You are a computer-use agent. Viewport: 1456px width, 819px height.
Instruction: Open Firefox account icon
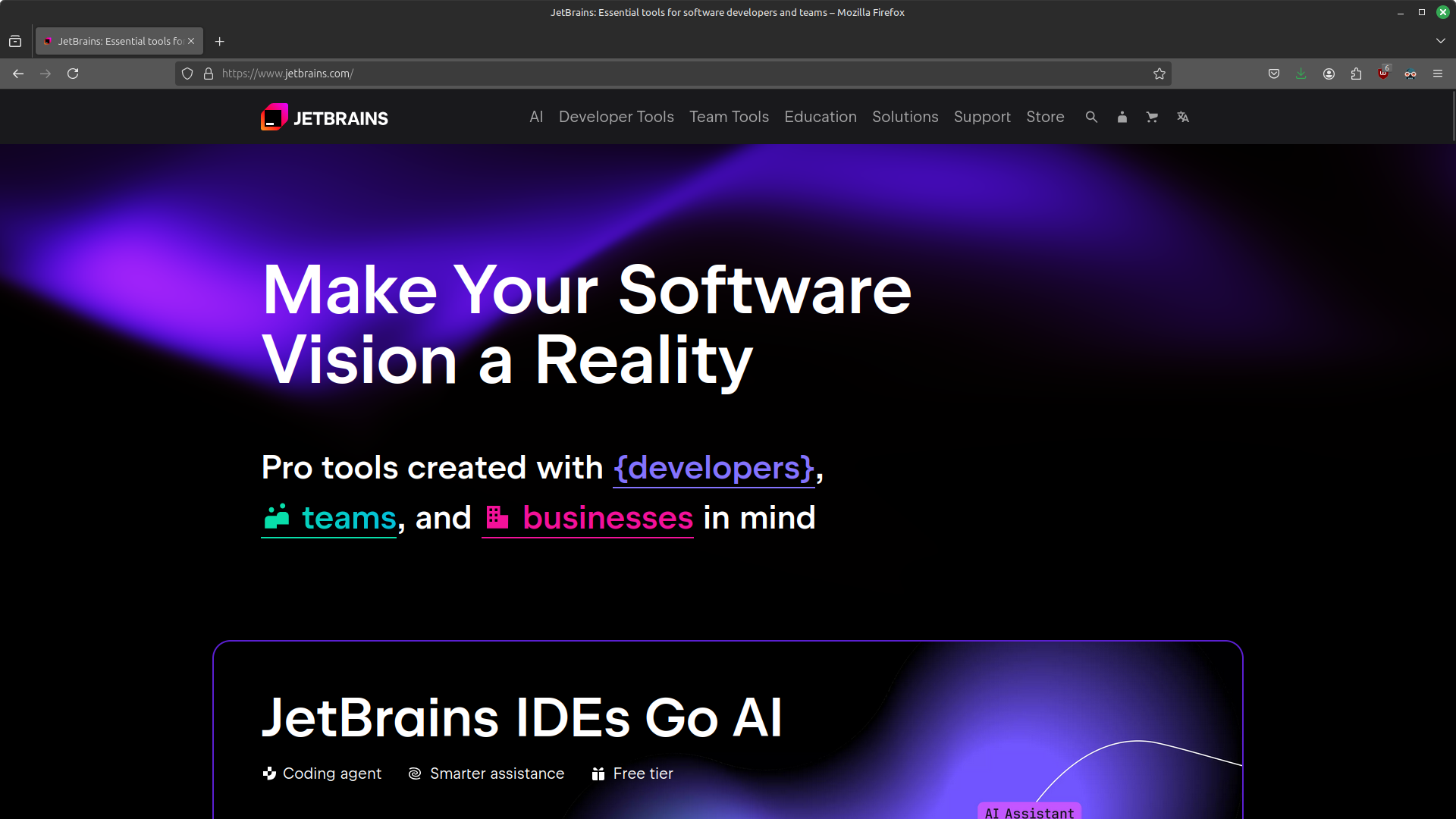click(x=1329, y=74)
